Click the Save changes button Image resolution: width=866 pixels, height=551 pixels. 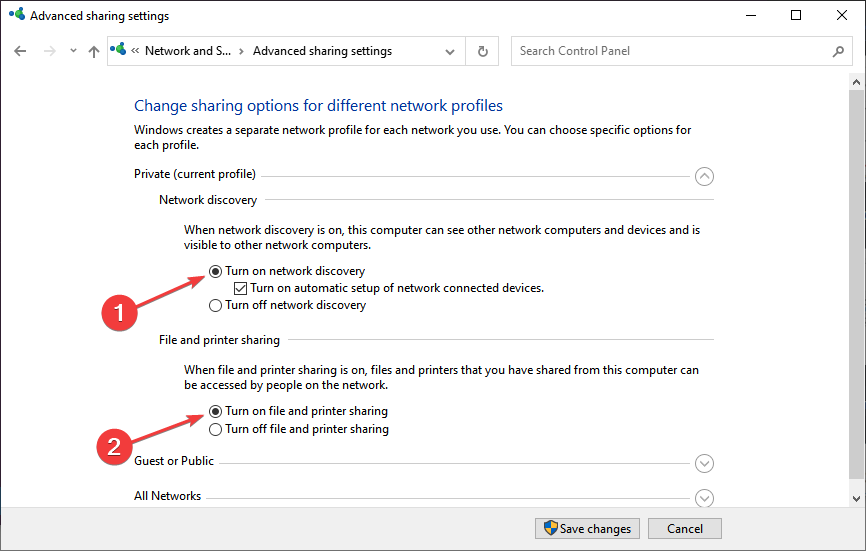[x=587, y=528]
